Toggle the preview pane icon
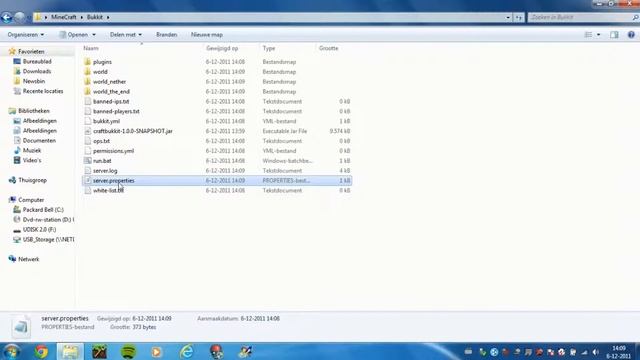The height and width of the screenshot is (360, 640). [x=614, y=35]
